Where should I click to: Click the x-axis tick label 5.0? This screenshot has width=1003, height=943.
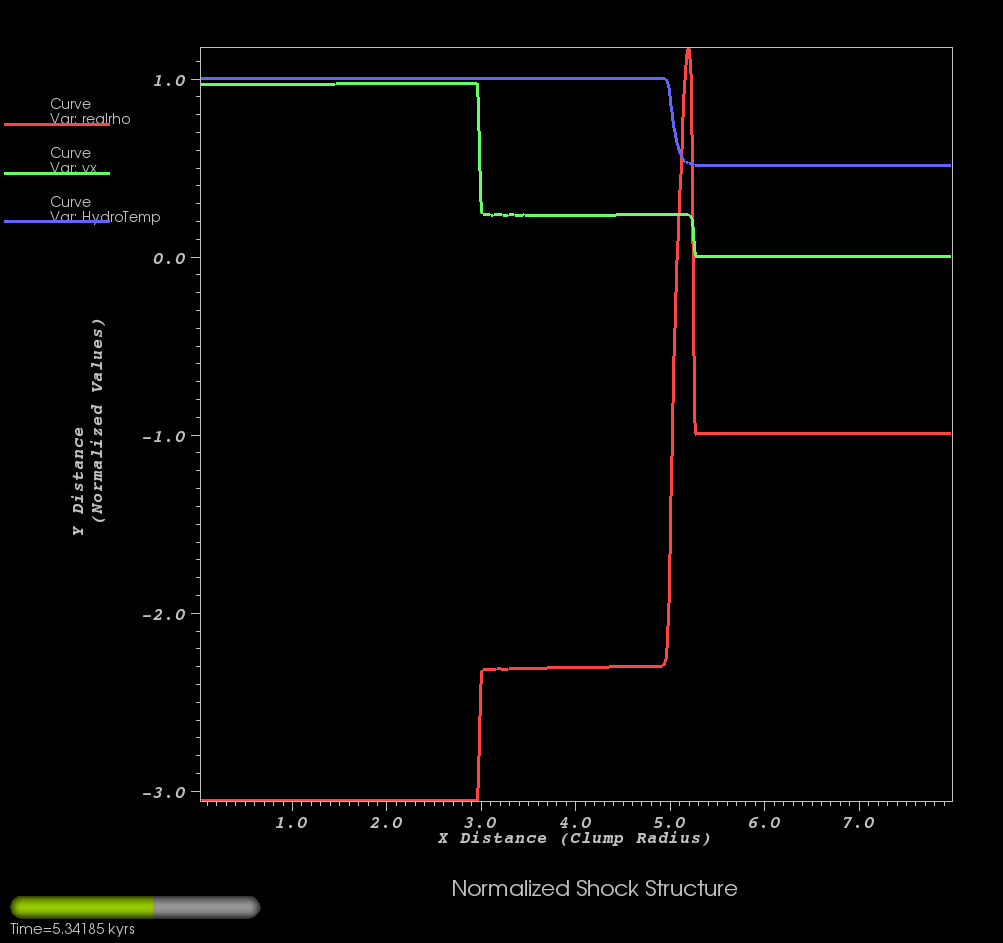[x=669, y=822]
